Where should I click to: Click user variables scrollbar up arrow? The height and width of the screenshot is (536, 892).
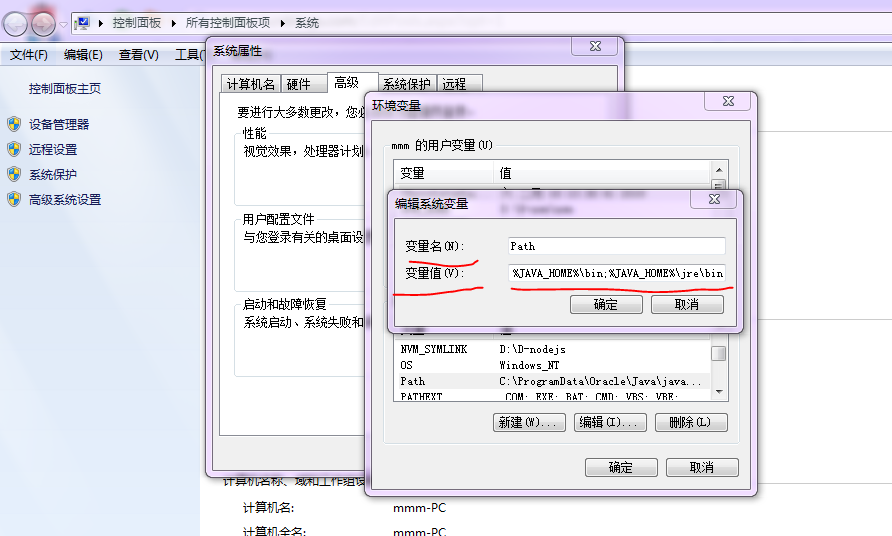(719, 170)
